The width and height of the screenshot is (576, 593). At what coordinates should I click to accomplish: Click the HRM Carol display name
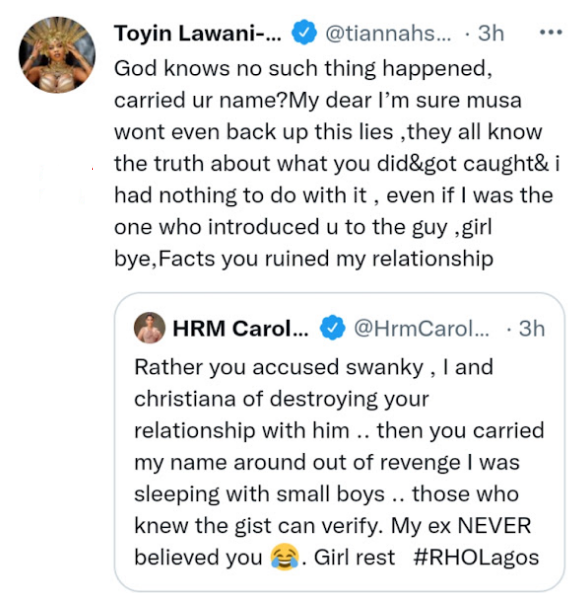point(241,328)
